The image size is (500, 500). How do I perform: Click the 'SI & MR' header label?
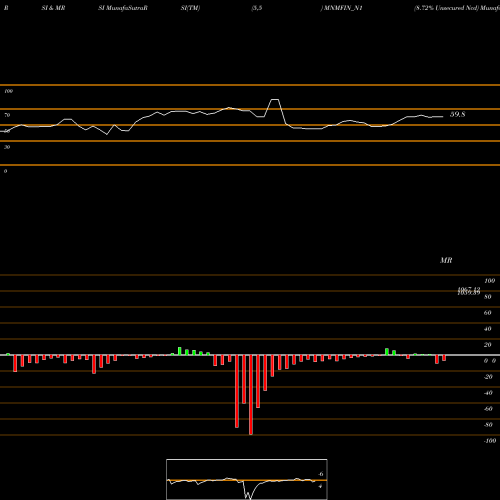[x=53, y=8]
